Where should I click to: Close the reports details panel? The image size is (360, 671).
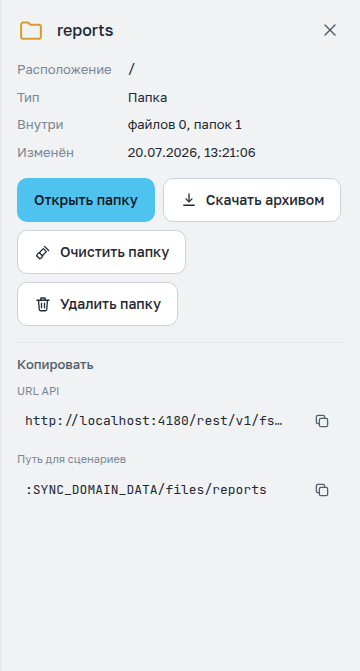point(330,30)
